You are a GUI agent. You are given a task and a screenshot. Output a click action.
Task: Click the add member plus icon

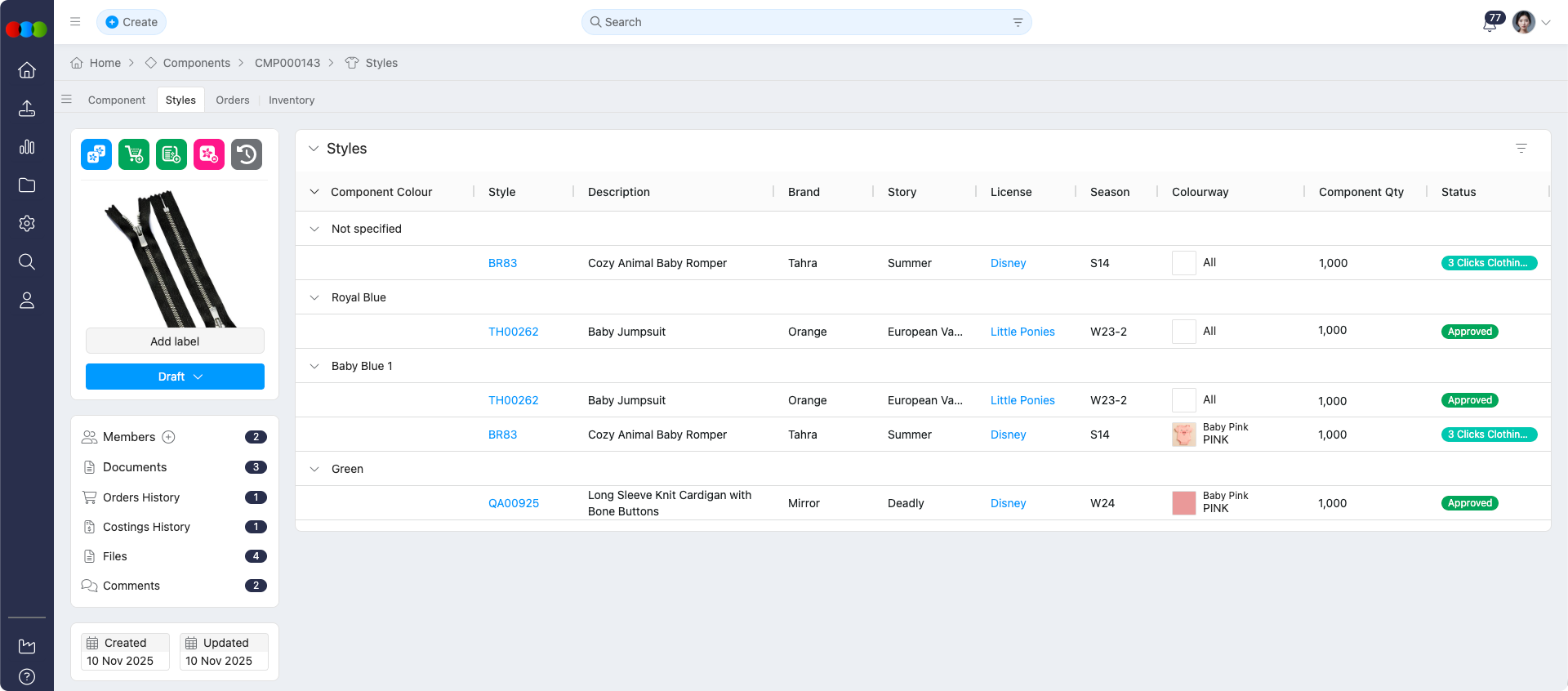click(168, 437)
